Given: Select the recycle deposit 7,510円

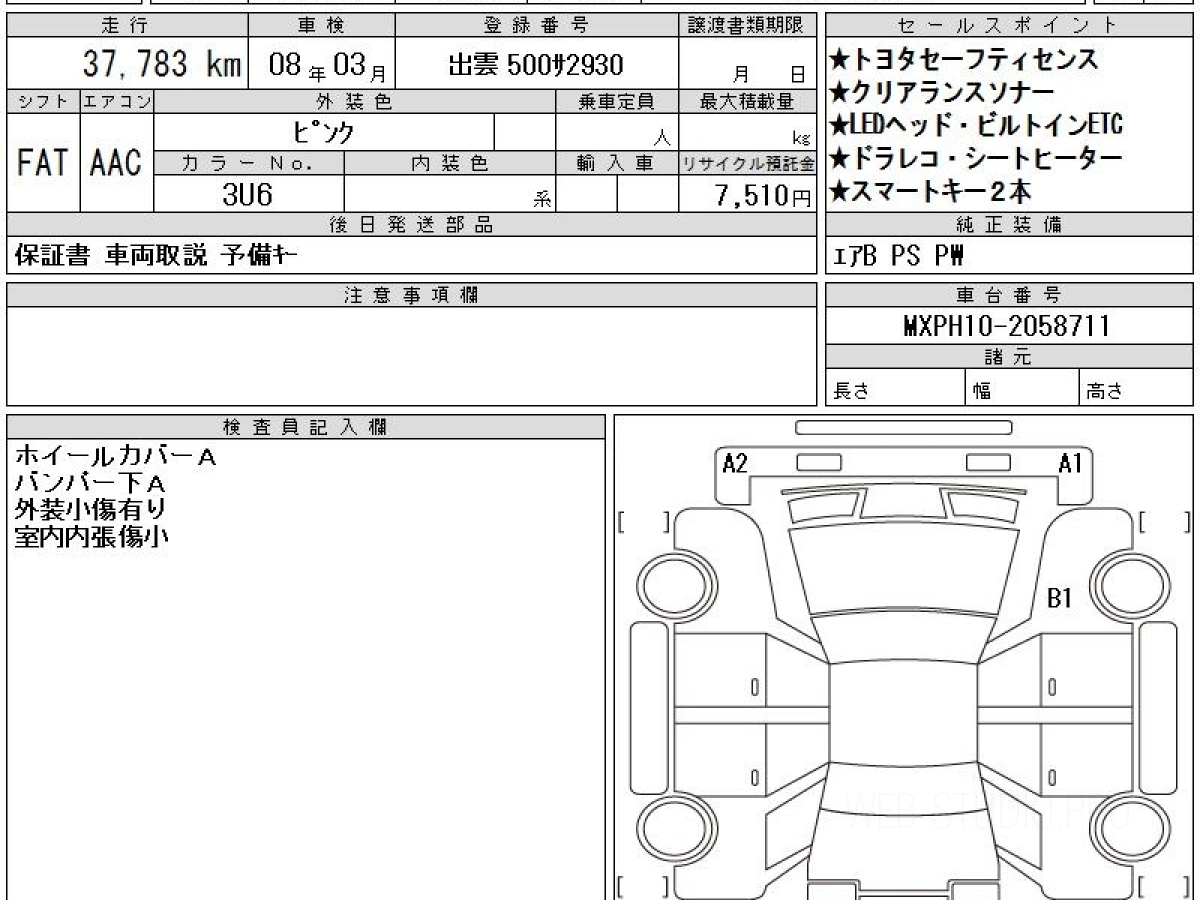Looking at the screenshot, I should 763,195.
